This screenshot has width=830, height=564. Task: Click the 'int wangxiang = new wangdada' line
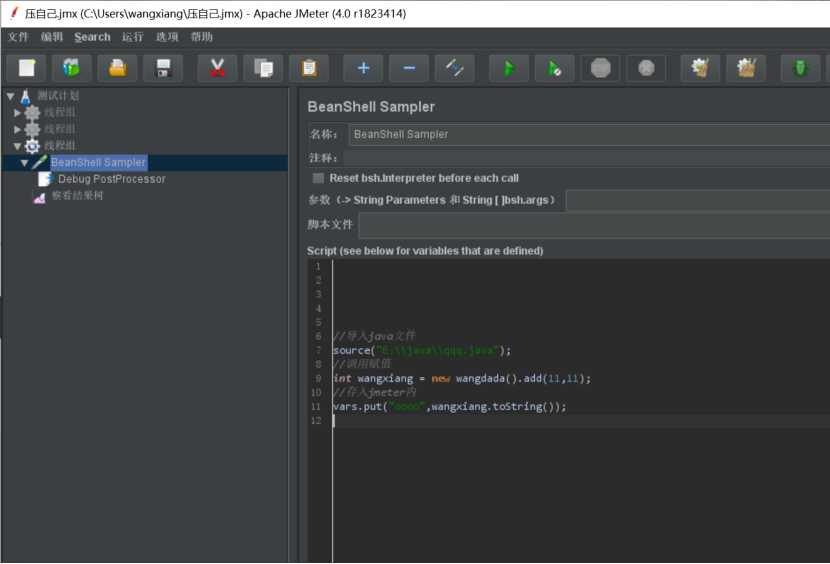pyautogui.click(x=462, y=379)
